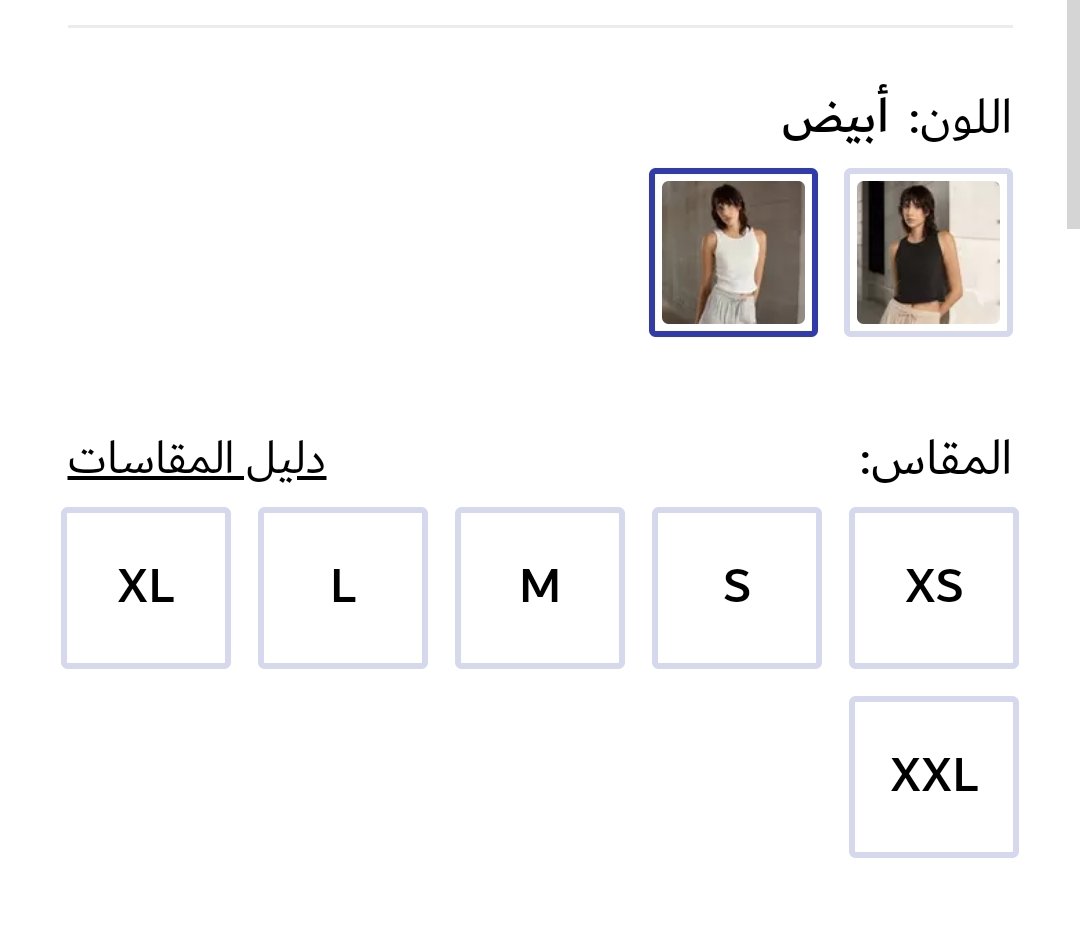
Task: Set garment size to extra small
Action: [934, 587]
